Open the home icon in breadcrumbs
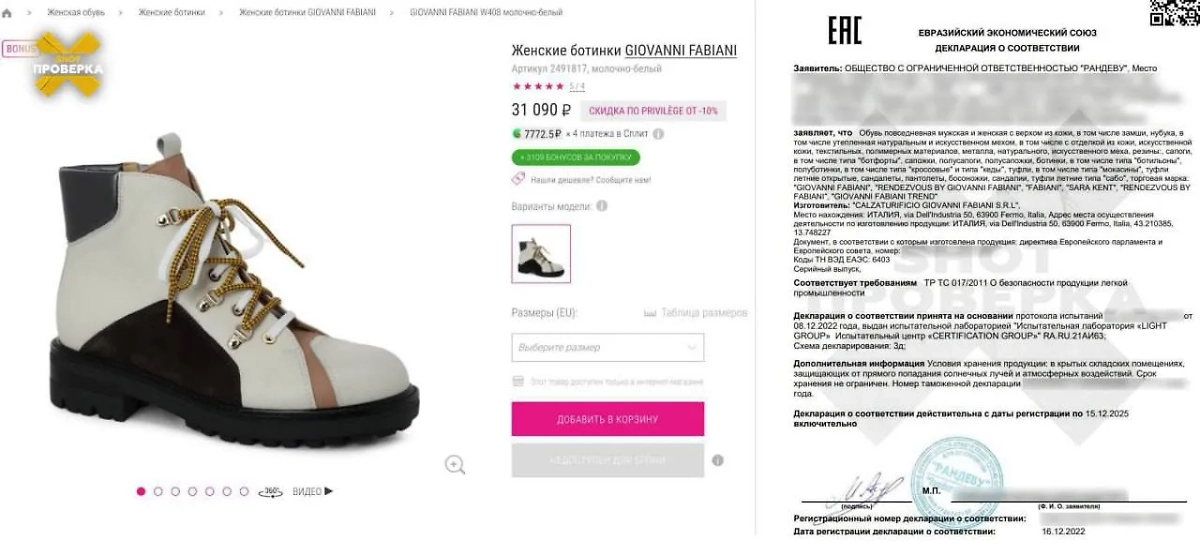Viewport: 1200px width, 555px height. [7, 13]
